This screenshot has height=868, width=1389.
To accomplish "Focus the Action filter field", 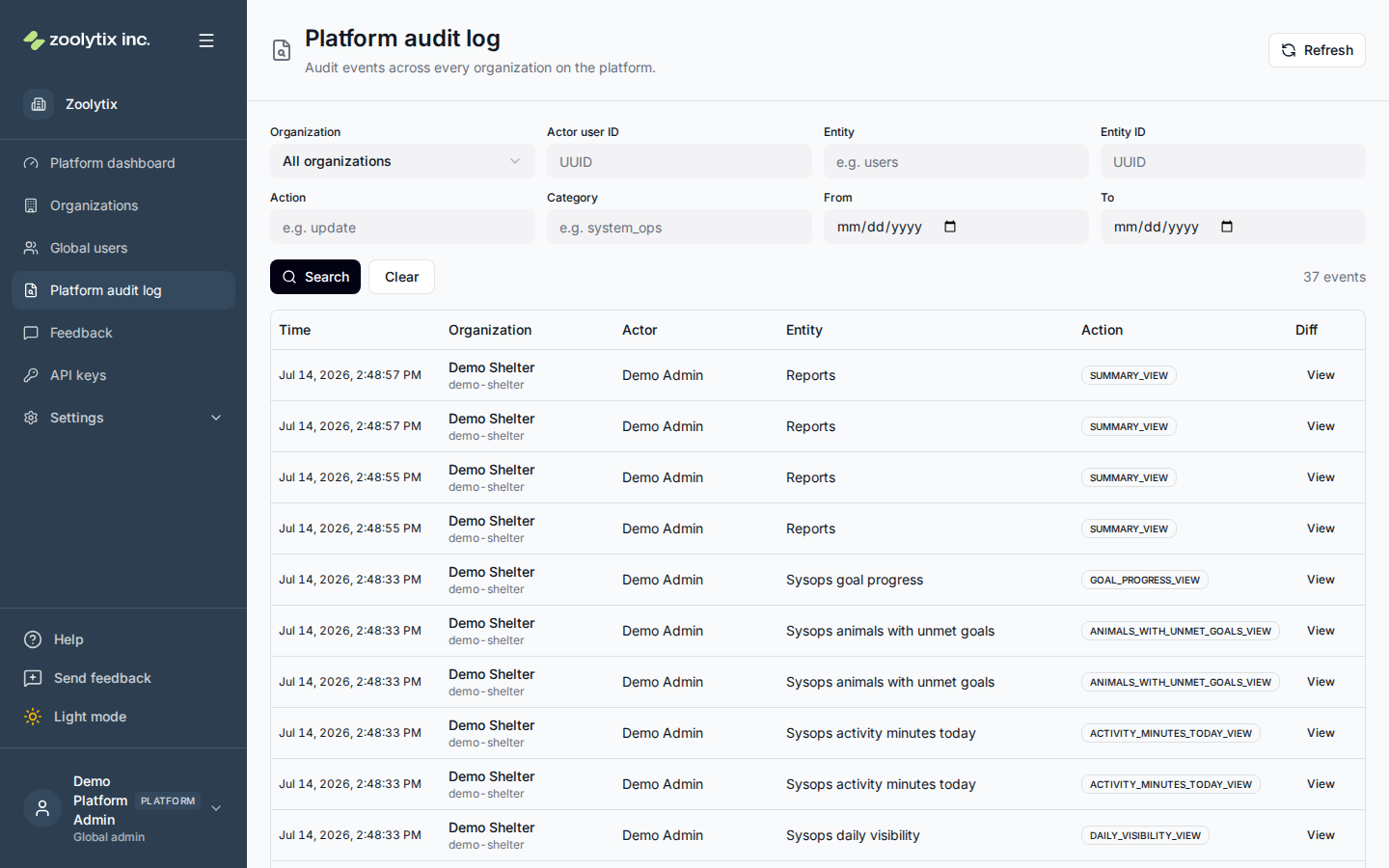I will pos(402,227).
